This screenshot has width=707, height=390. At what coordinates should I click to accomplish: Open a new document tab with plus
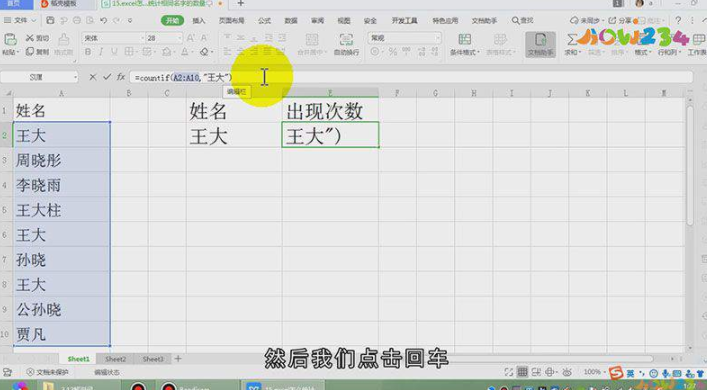(241, 4)
